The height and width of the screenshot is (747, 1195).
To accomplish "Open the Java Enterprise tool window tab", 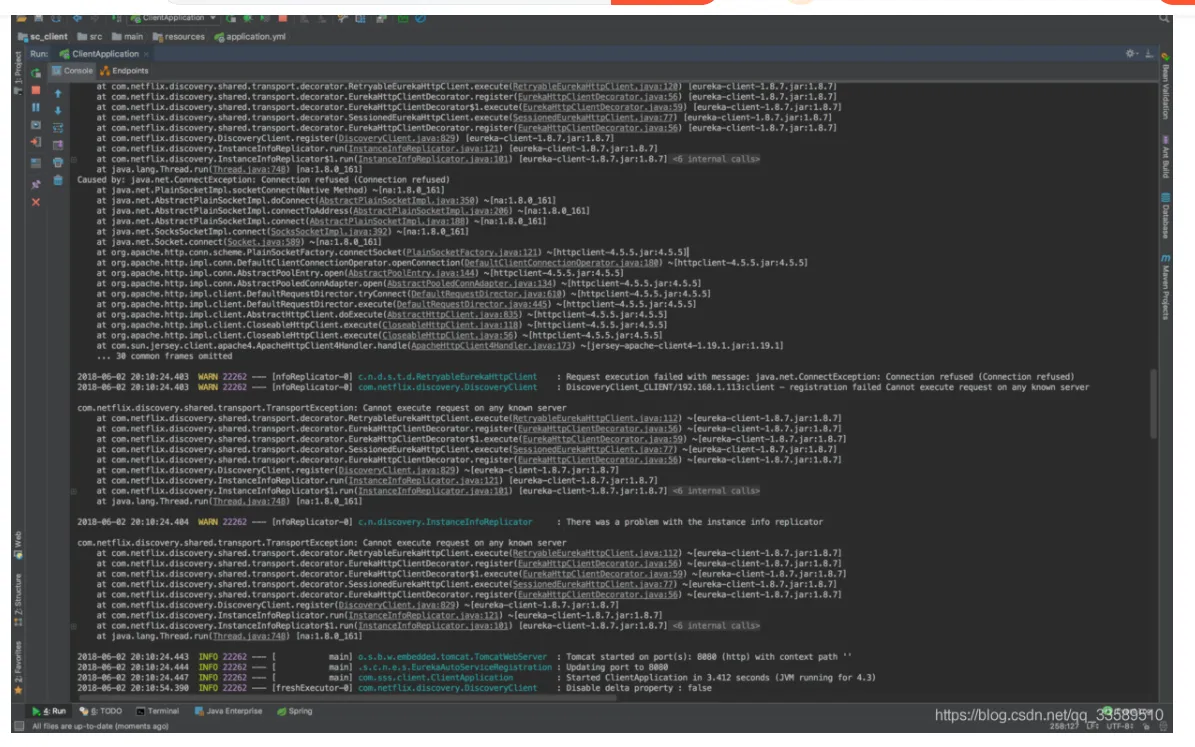I will (228, 711).
